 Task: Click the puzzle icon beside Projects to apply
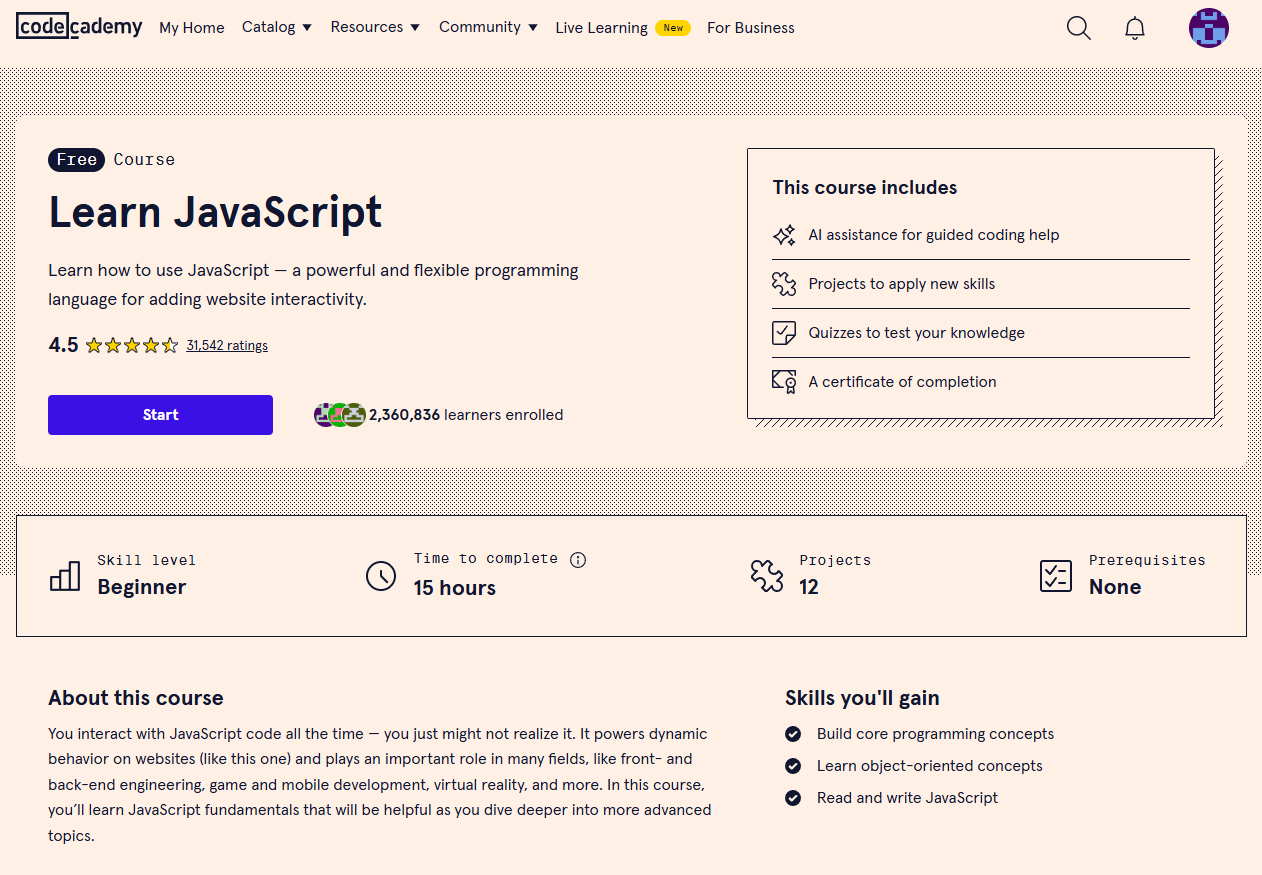click(784, 284)
